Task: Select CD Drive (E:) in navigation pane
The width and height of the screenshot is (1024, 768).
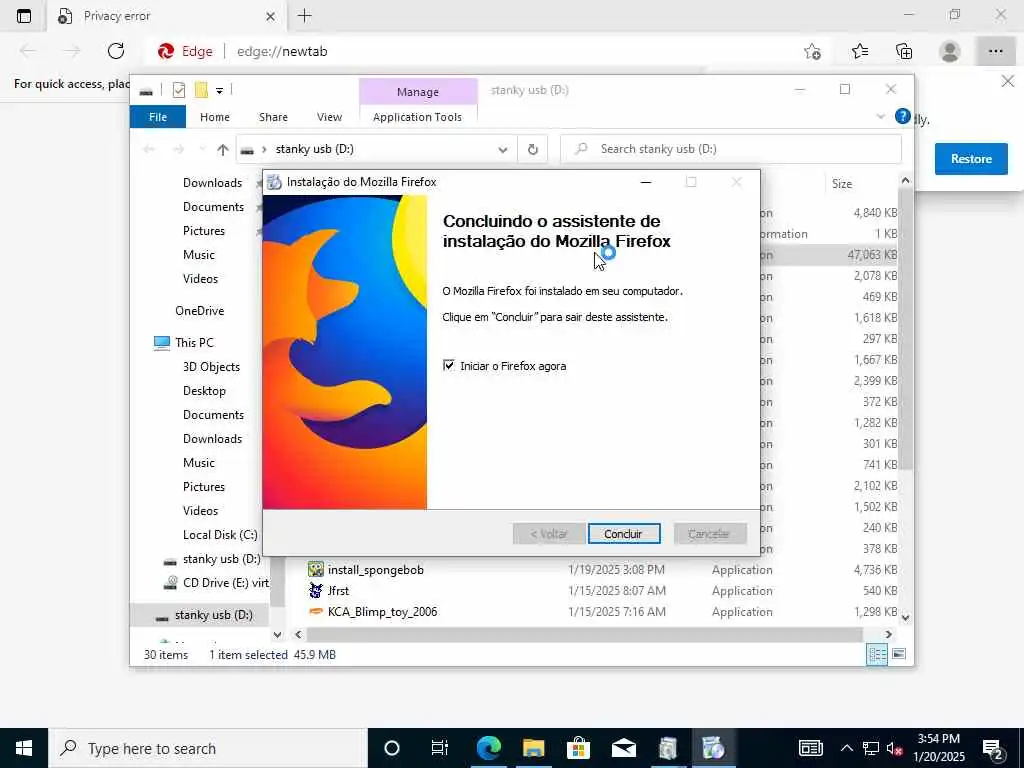Action: [216, 583]
